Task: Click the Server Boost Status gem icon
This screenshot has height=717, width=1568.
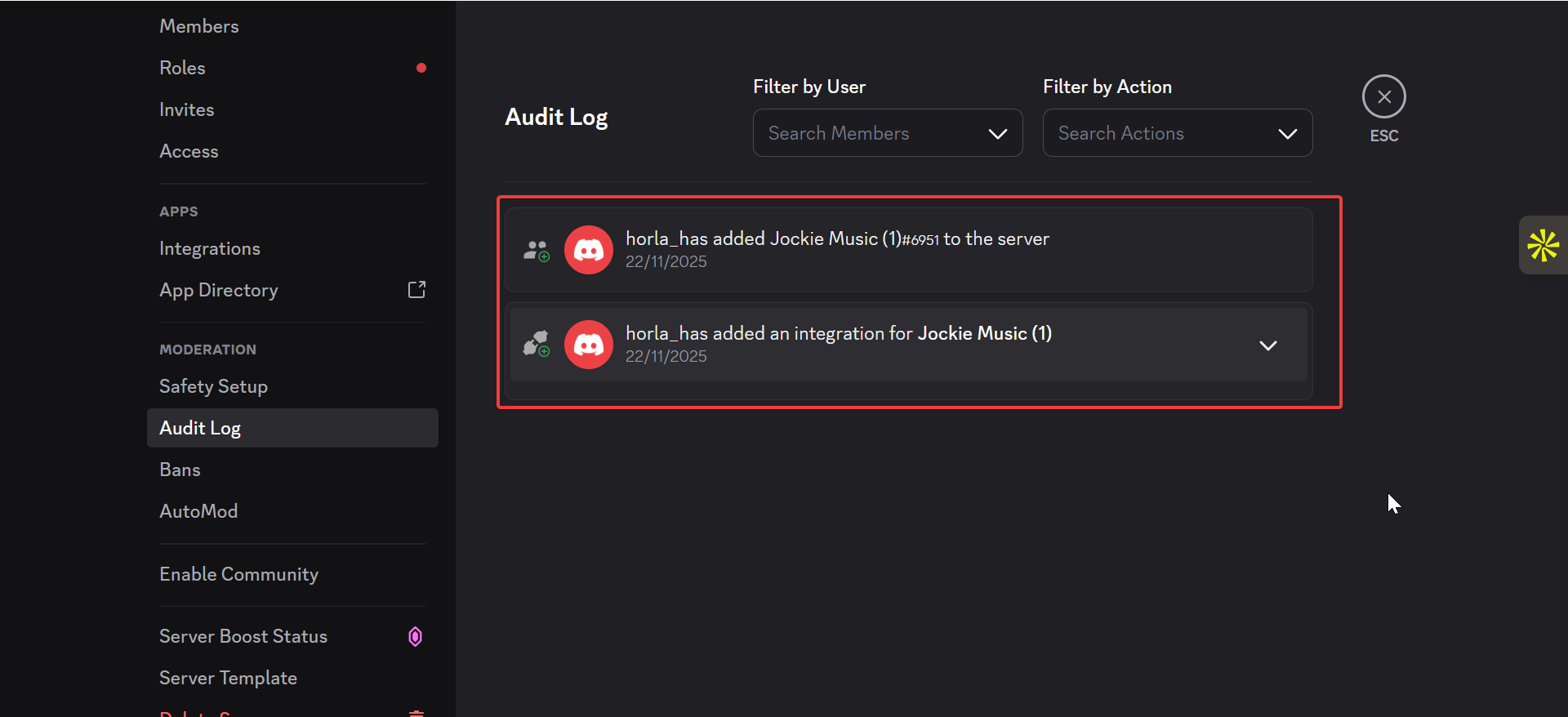Action: coord(415,636)
